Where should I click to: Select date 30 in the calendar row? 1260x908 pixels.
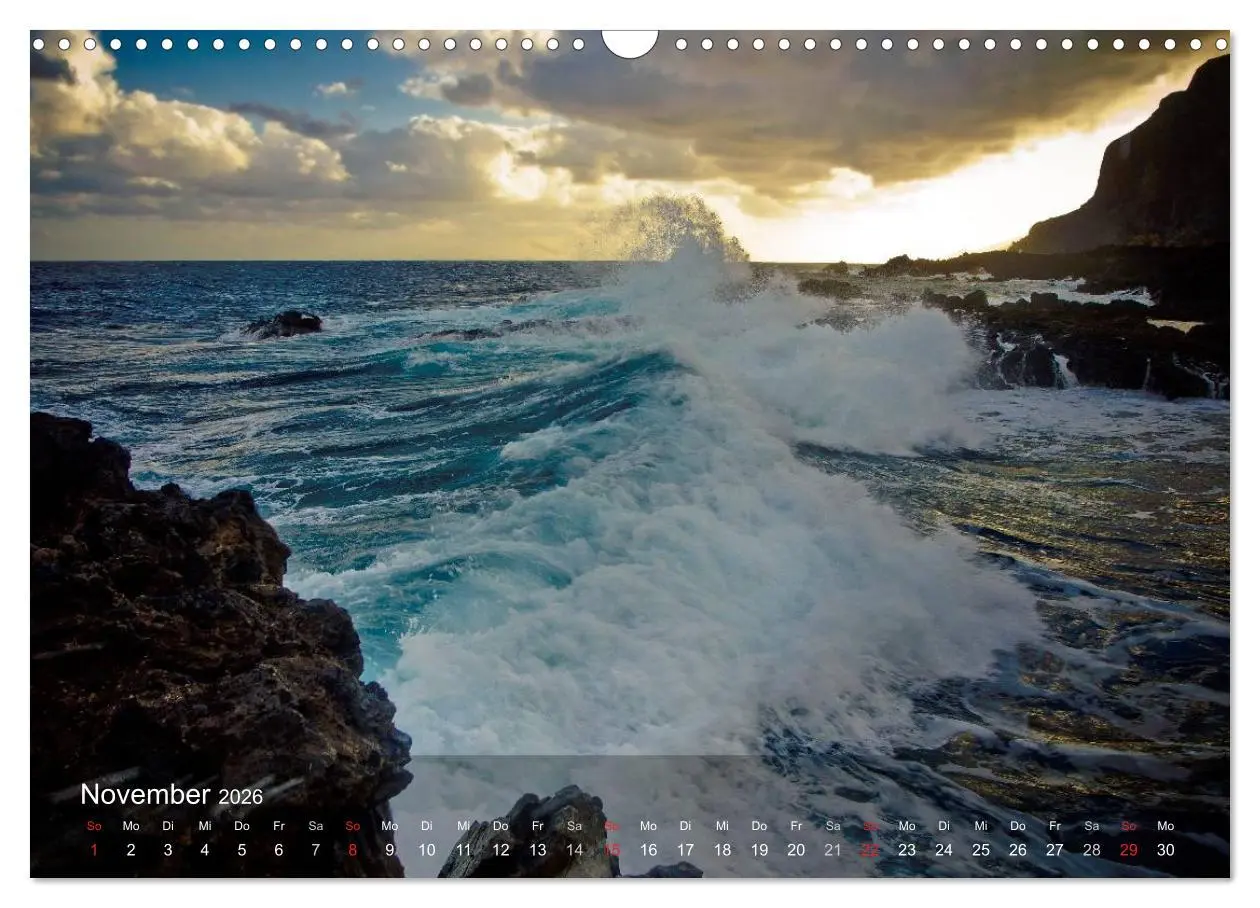point(1166,850)
